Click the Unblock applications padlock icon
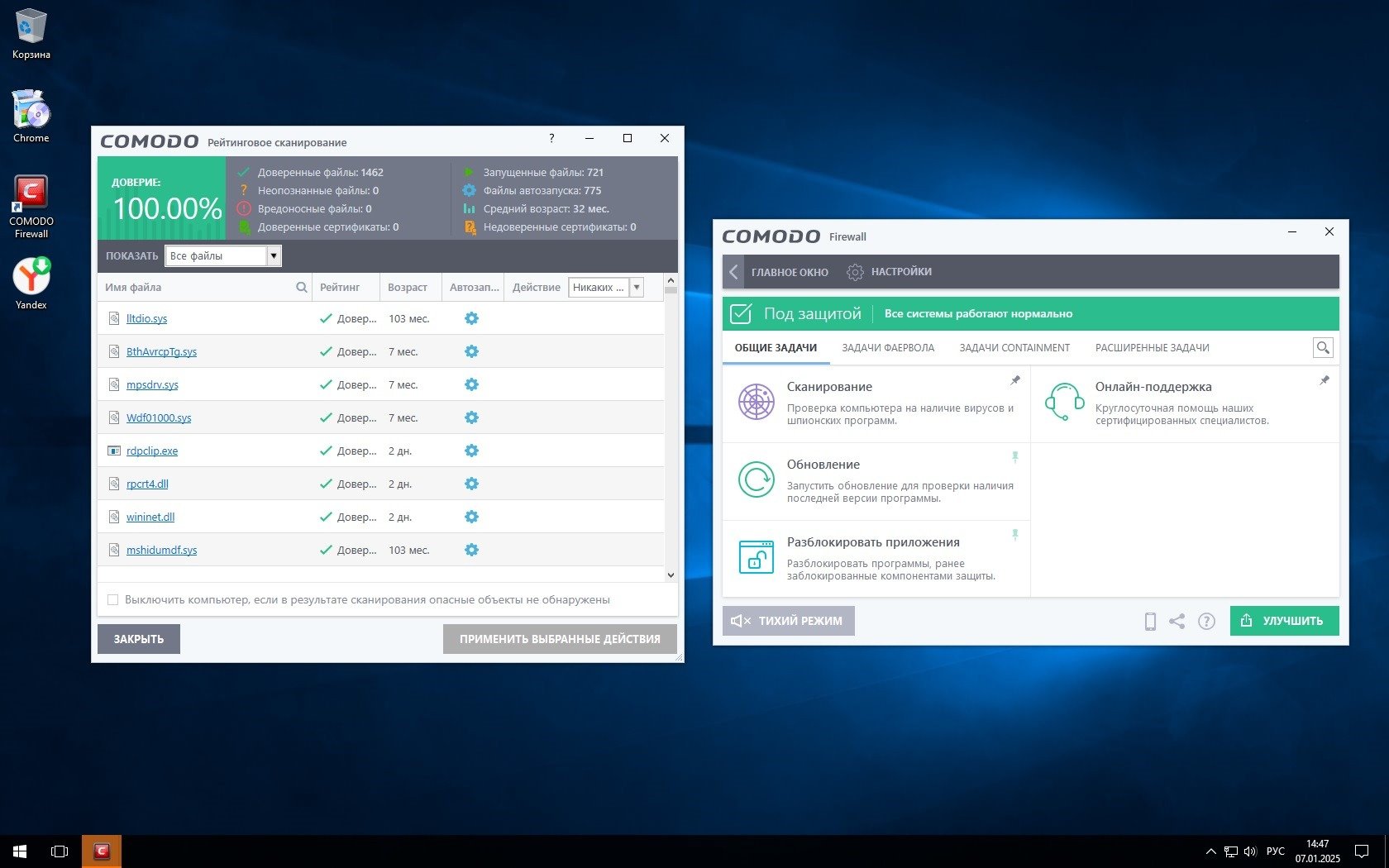Screen dimensions: 1389x868 point(756,558)
